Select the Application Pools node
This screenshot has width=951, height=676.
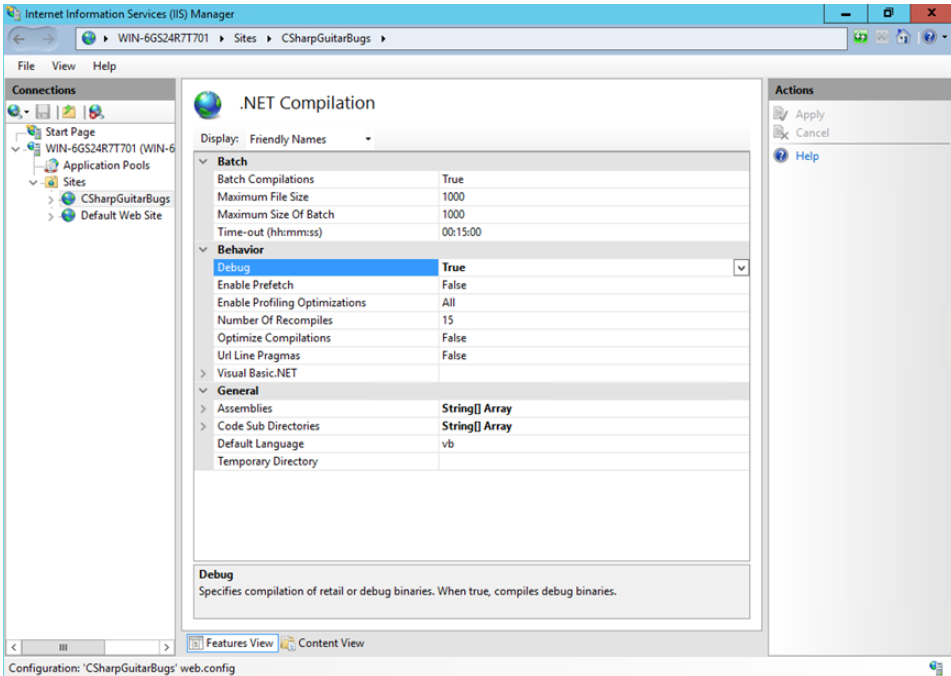[105, 165]
